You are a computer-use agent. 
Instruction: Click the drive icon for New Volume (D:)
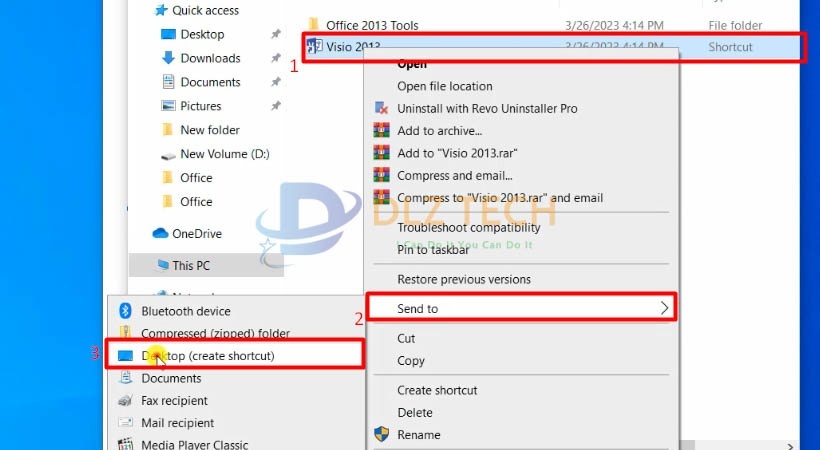pos(168,155)
